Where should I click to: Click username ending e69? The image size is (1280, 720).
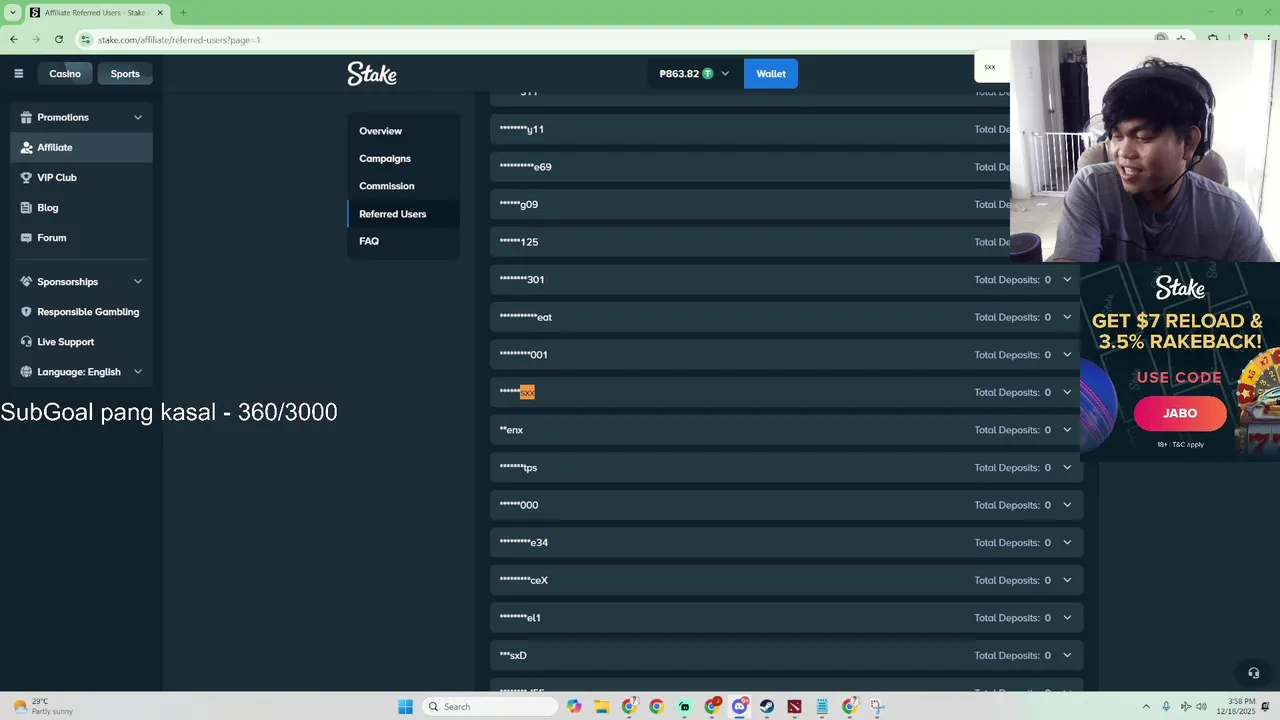click(x=526, y=167)
